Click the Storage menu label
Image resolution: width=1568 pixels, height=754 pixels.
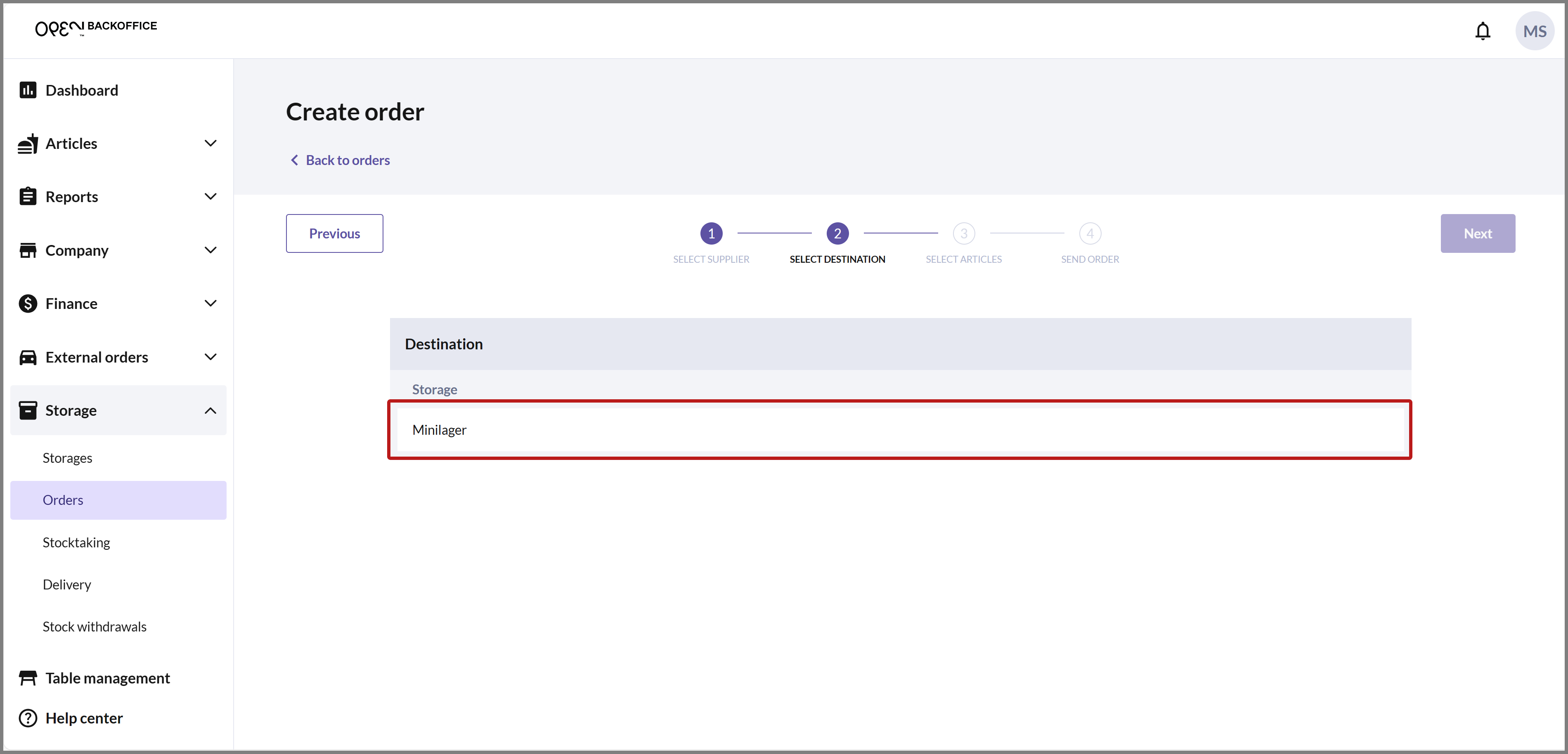[71, 410]
